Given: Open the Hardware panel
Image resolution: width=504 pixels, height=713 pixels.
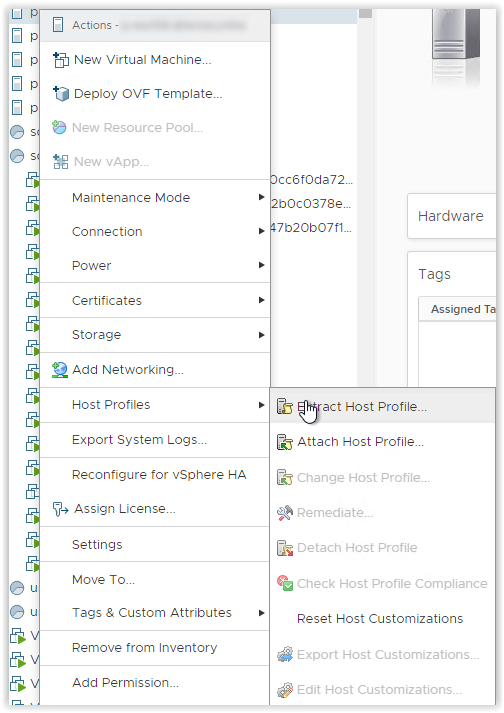Looking at the screenshot, I should tap(452, 216).
